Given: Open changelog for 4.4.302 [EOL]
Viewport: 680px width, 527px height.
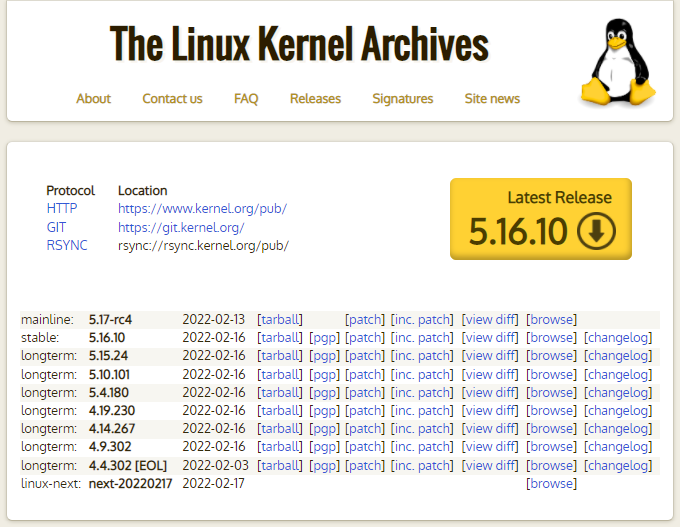Looking at the screenshot, I should pos(618,465).
